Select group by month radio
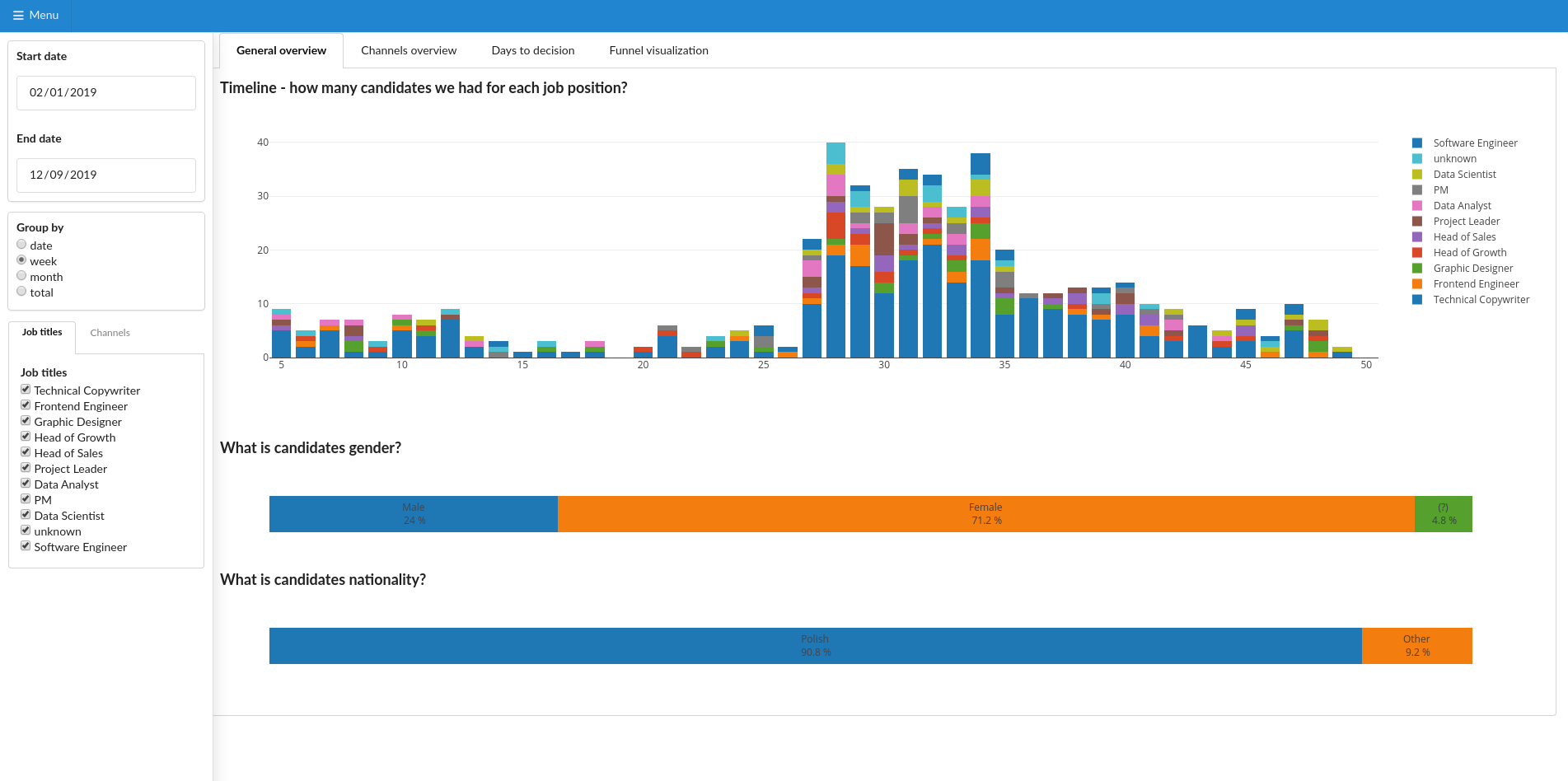Screen dimensions: 1568x781 [21, 276]
